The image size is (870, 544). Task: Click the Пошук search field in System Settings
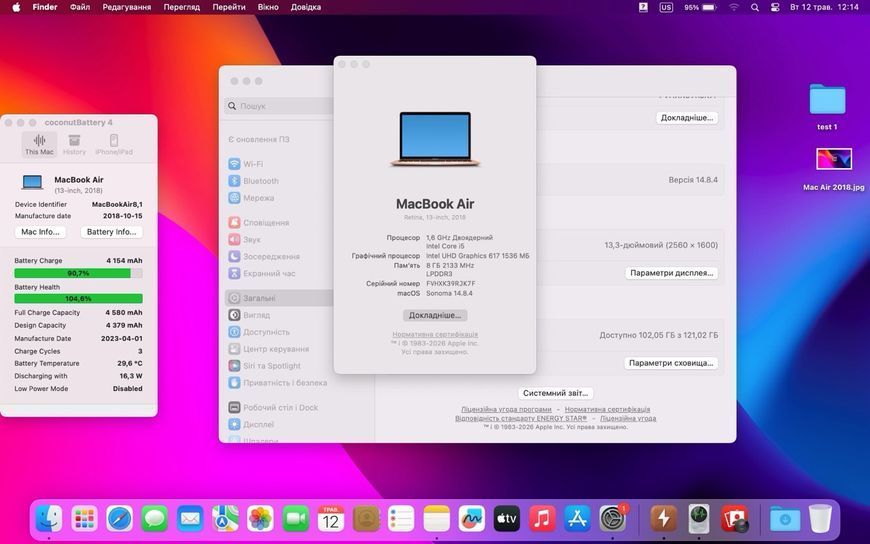(279, 105)
